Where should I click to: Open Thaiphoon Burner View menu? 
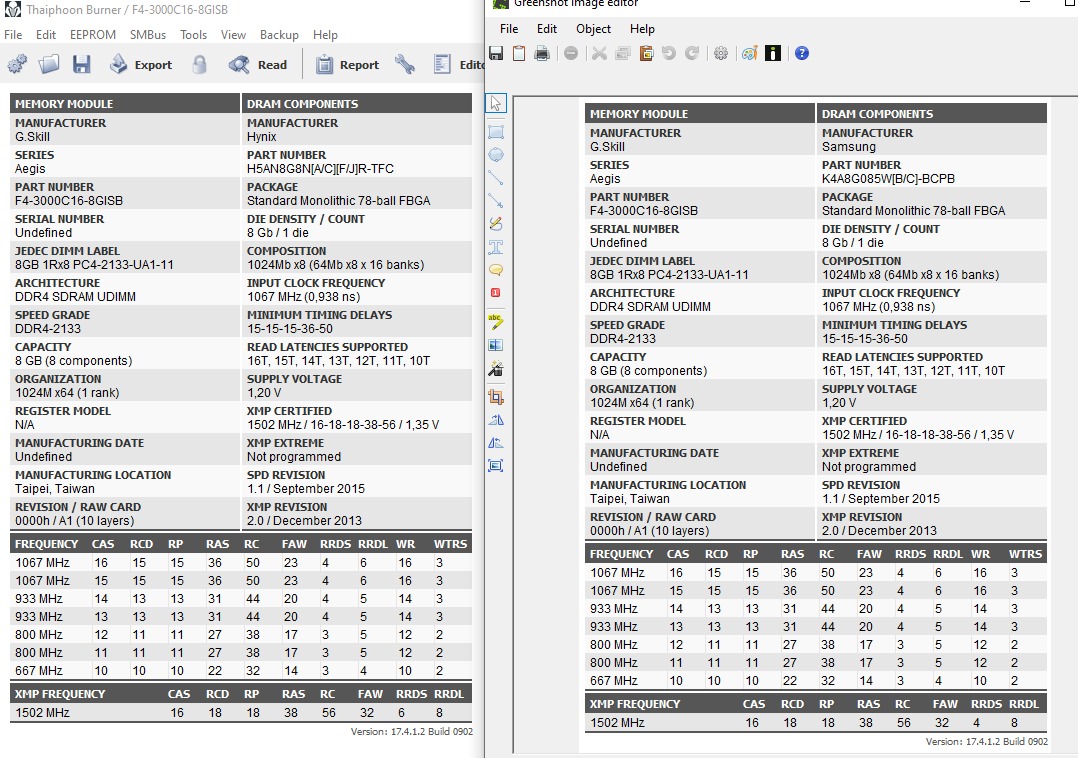[233, 34]
